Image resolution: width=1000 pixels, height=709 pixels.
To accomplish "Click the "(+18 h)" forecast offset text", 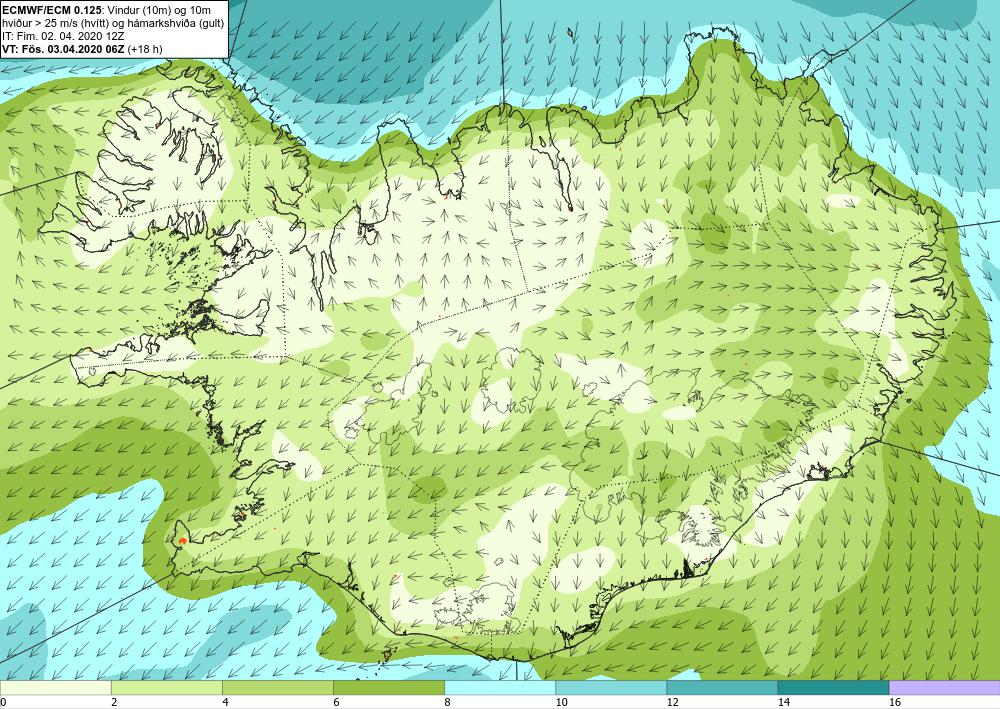I will pyautogui.click(x=145, y=48).
